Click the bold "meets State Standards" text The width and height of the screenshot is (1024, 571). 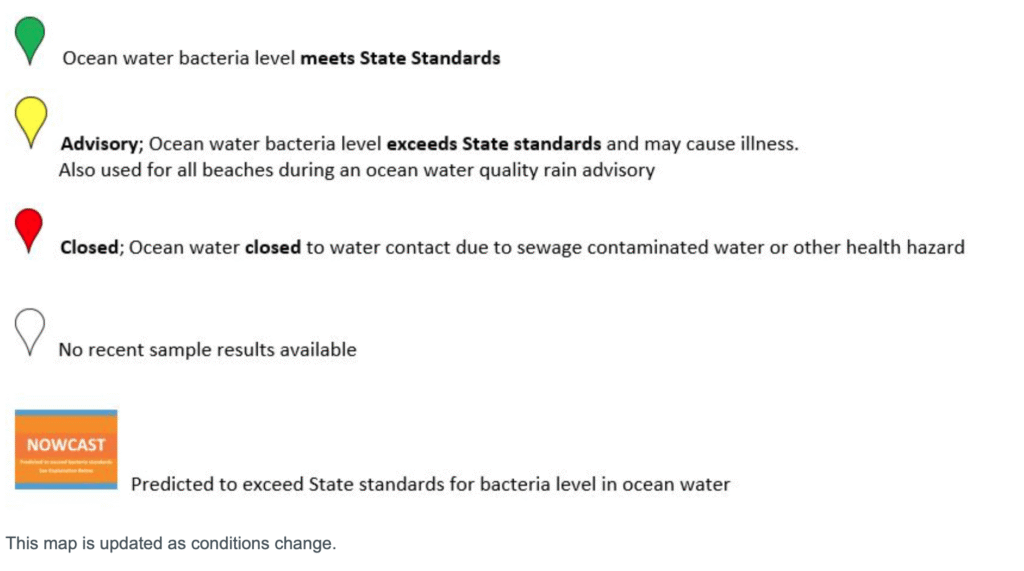coord(400,58)
